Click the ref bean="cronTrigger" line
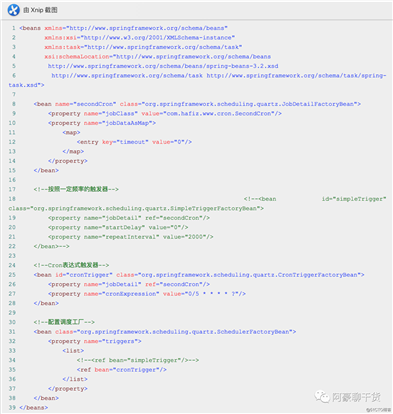Screen dimensions: 393x414 122,370
